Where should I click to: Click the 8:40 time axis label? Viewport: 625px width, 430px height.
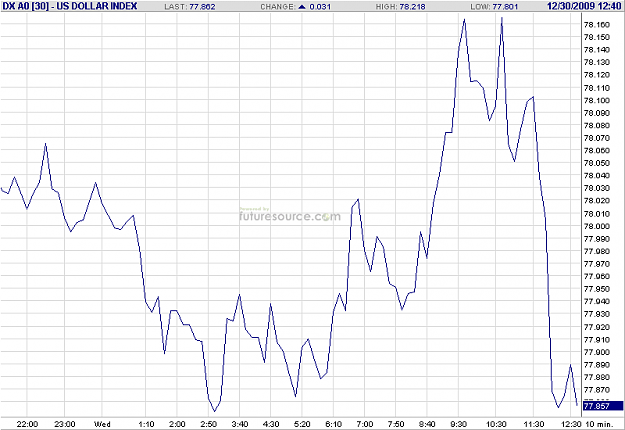[x=427, y=424]
